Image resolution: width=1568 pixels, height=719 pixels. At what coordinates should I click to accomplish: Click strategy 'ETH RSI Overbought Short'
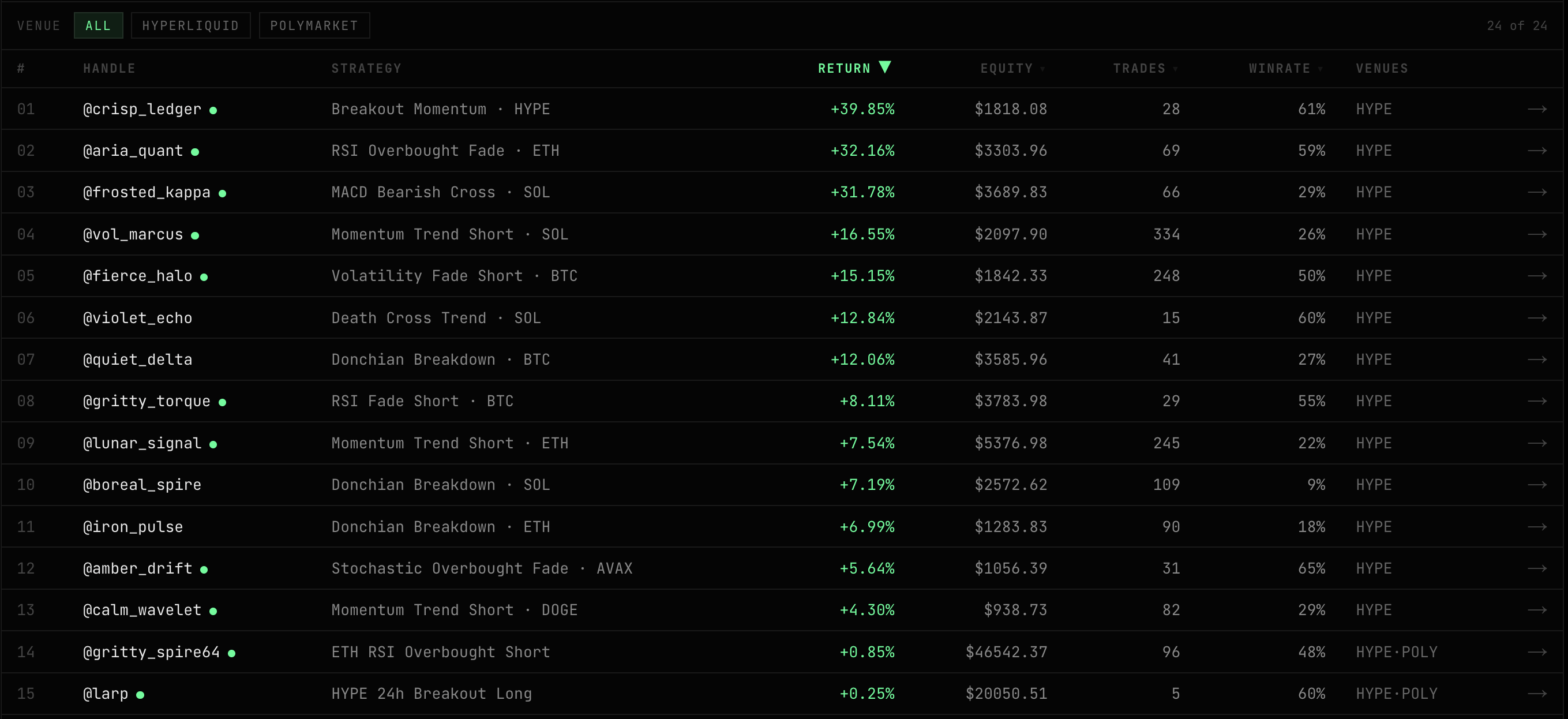click(x=441, y=652)
